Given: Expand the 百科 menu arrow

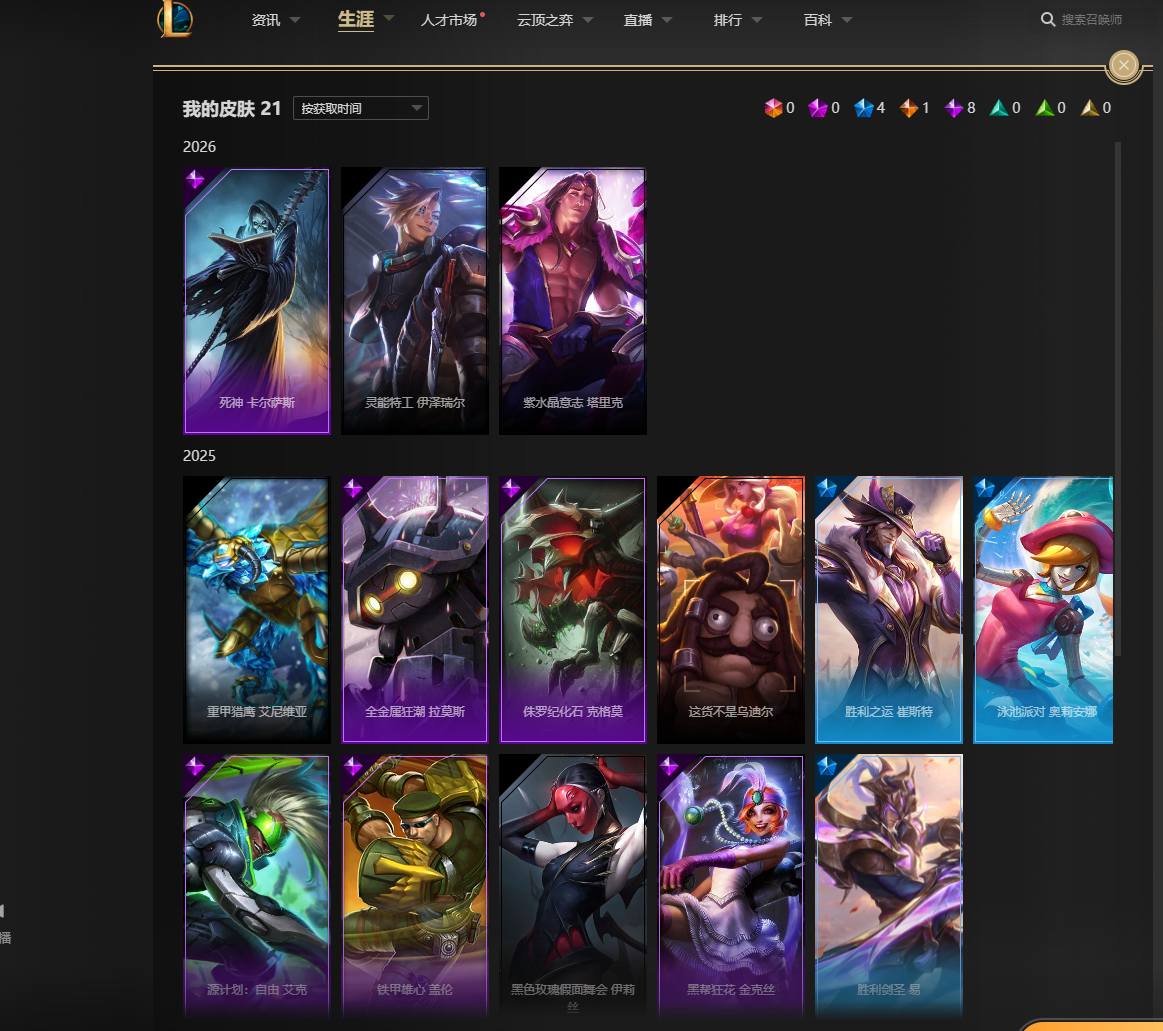Looking at the screenshot, I should pos(846,20).
